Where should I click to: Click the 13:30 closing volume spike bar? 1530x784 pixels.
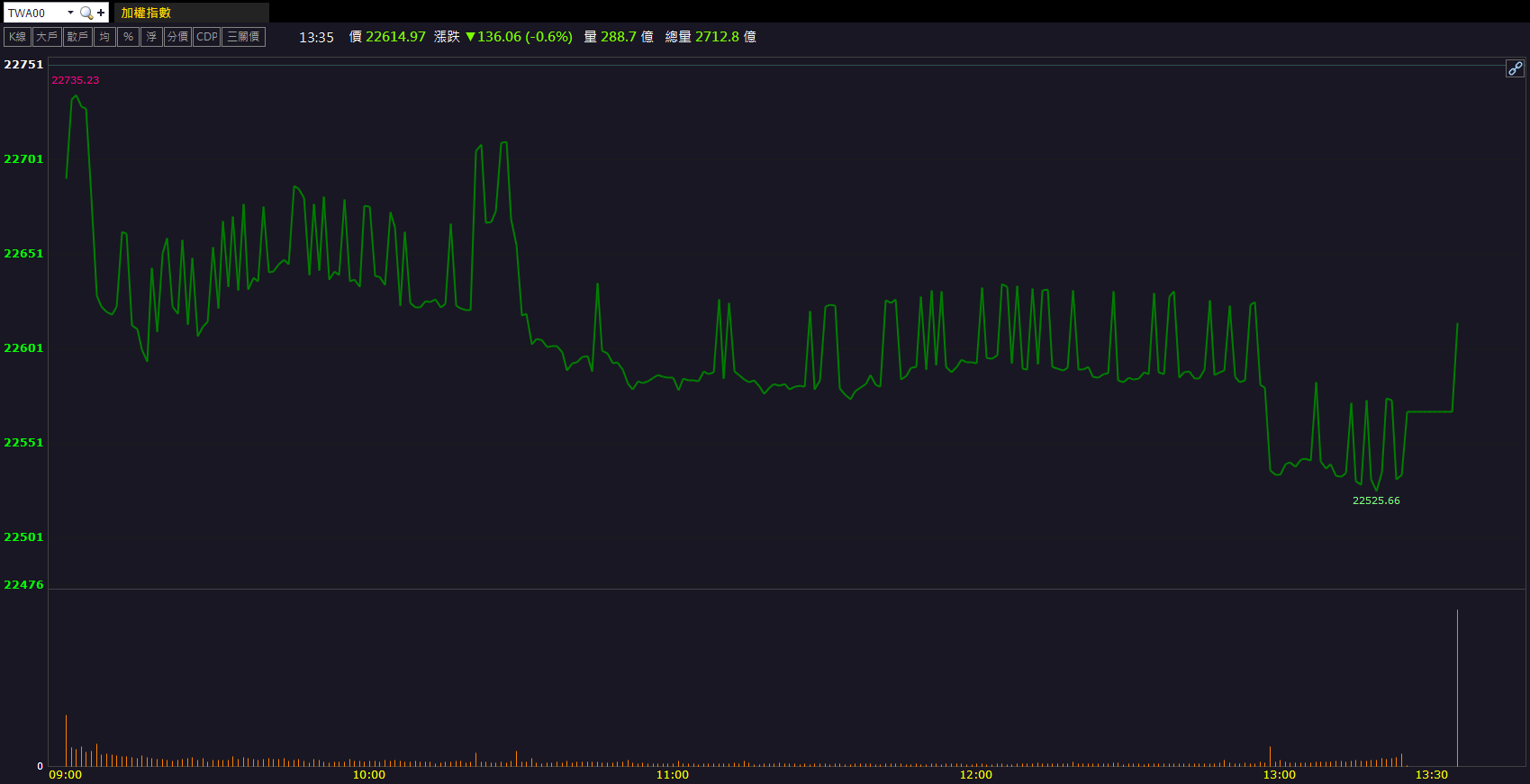(1457, 689)
